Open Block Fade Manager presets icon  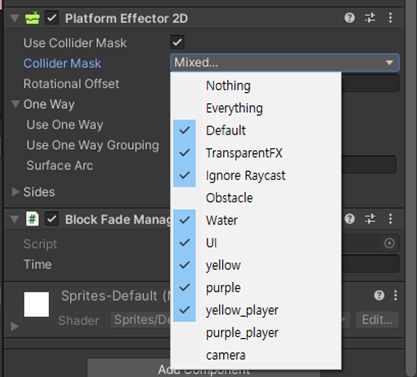(x=370, y=219)
